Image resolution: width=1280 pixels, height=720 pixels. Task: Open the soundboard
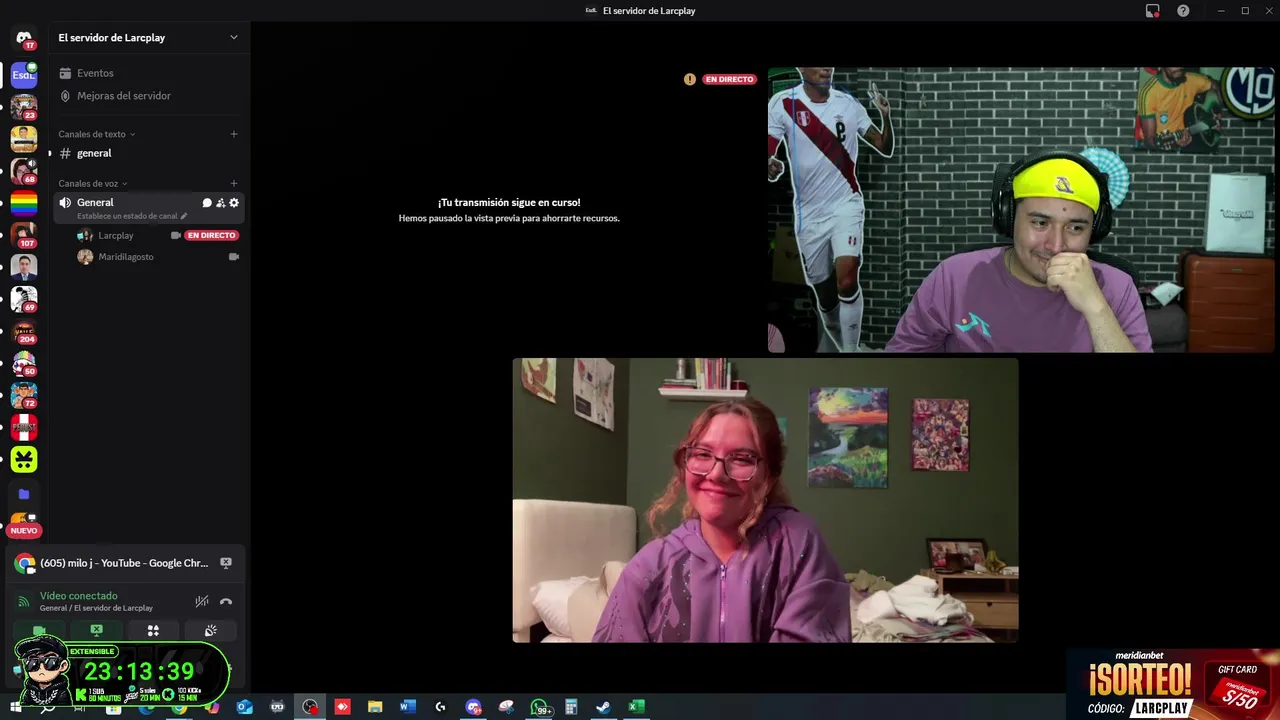(x=210, y=631)
